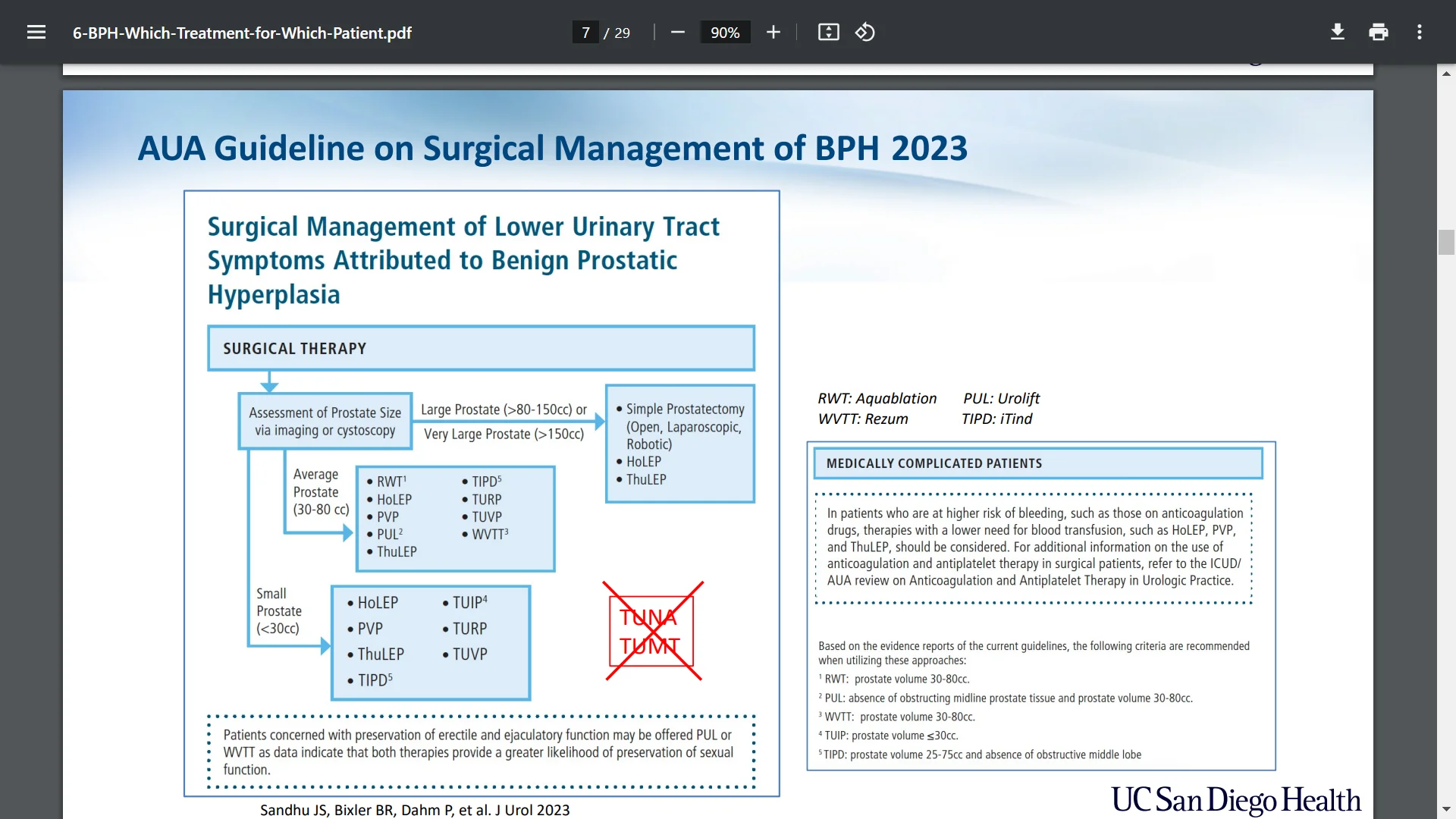This screenshot has width=1456, height=819.
Task: Click the RWT: Aquablation note
Action: [877, 398]
